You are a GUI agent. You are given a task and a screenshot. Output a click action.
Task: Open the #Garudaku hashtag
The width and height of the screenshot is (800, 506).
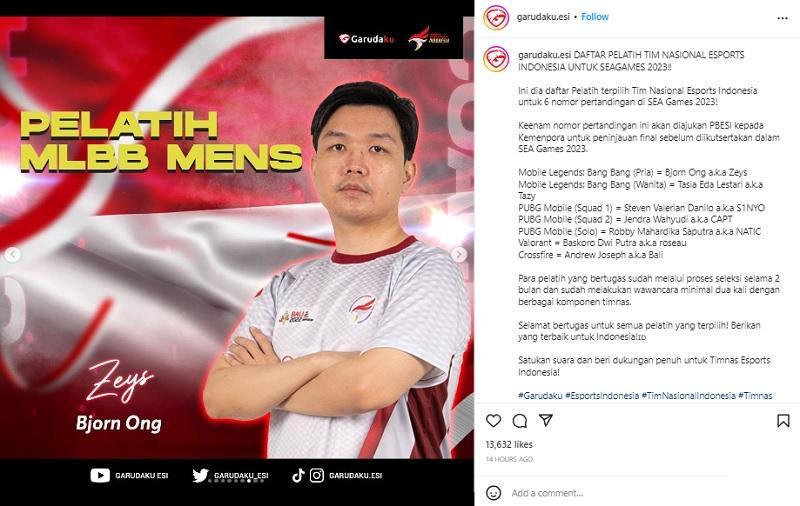(540, 395)
